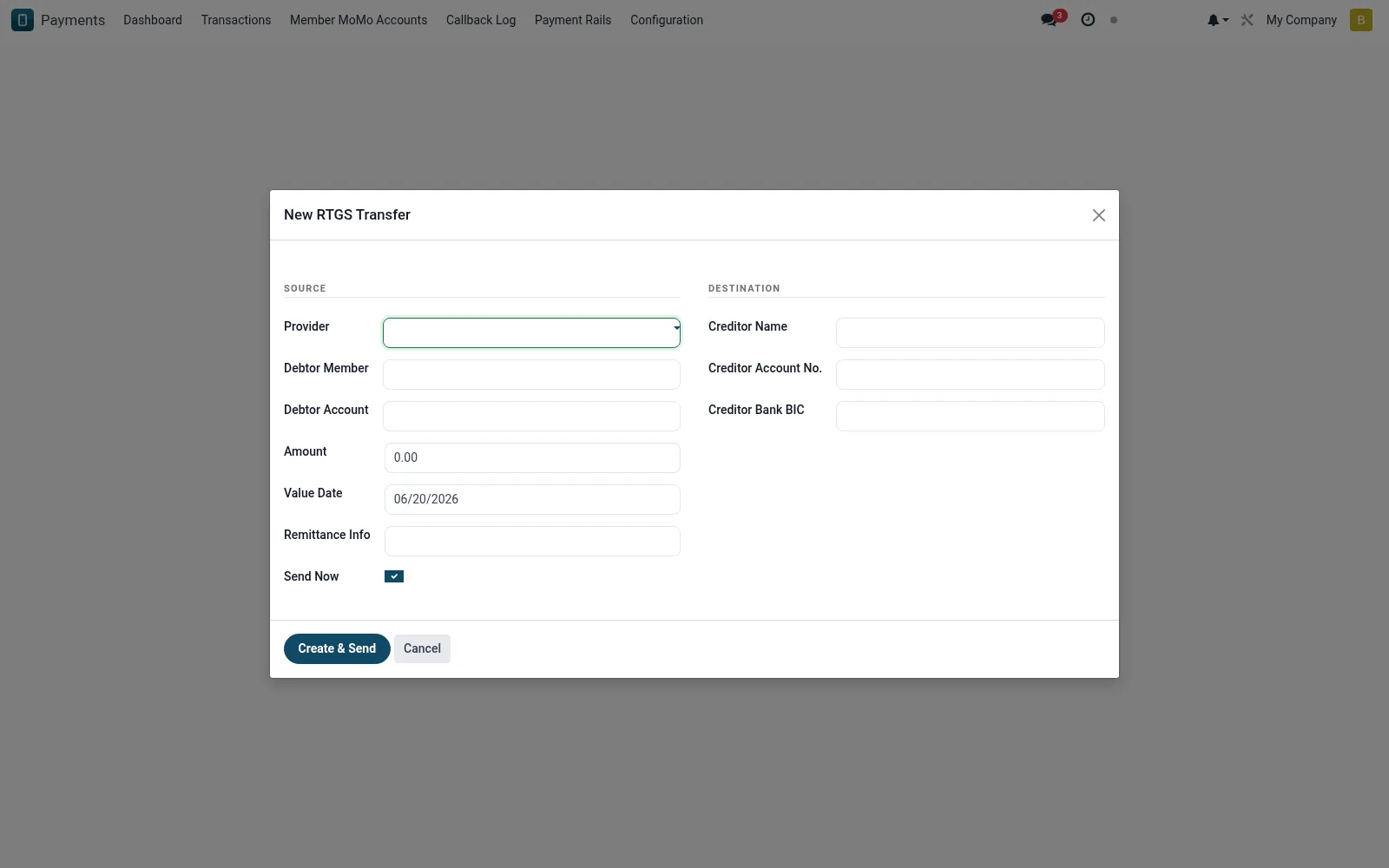Expand the Provider dropdown

pyautogui.click(x=531, y=332)
